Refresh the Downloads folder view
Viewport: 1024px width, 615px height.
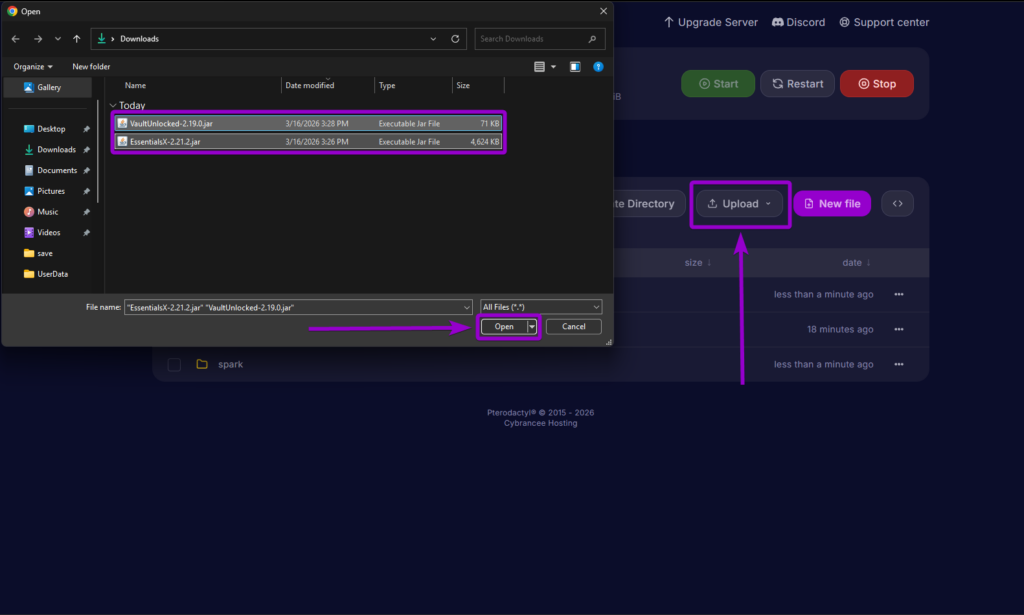pyautogui.click(x=455, y=38)
